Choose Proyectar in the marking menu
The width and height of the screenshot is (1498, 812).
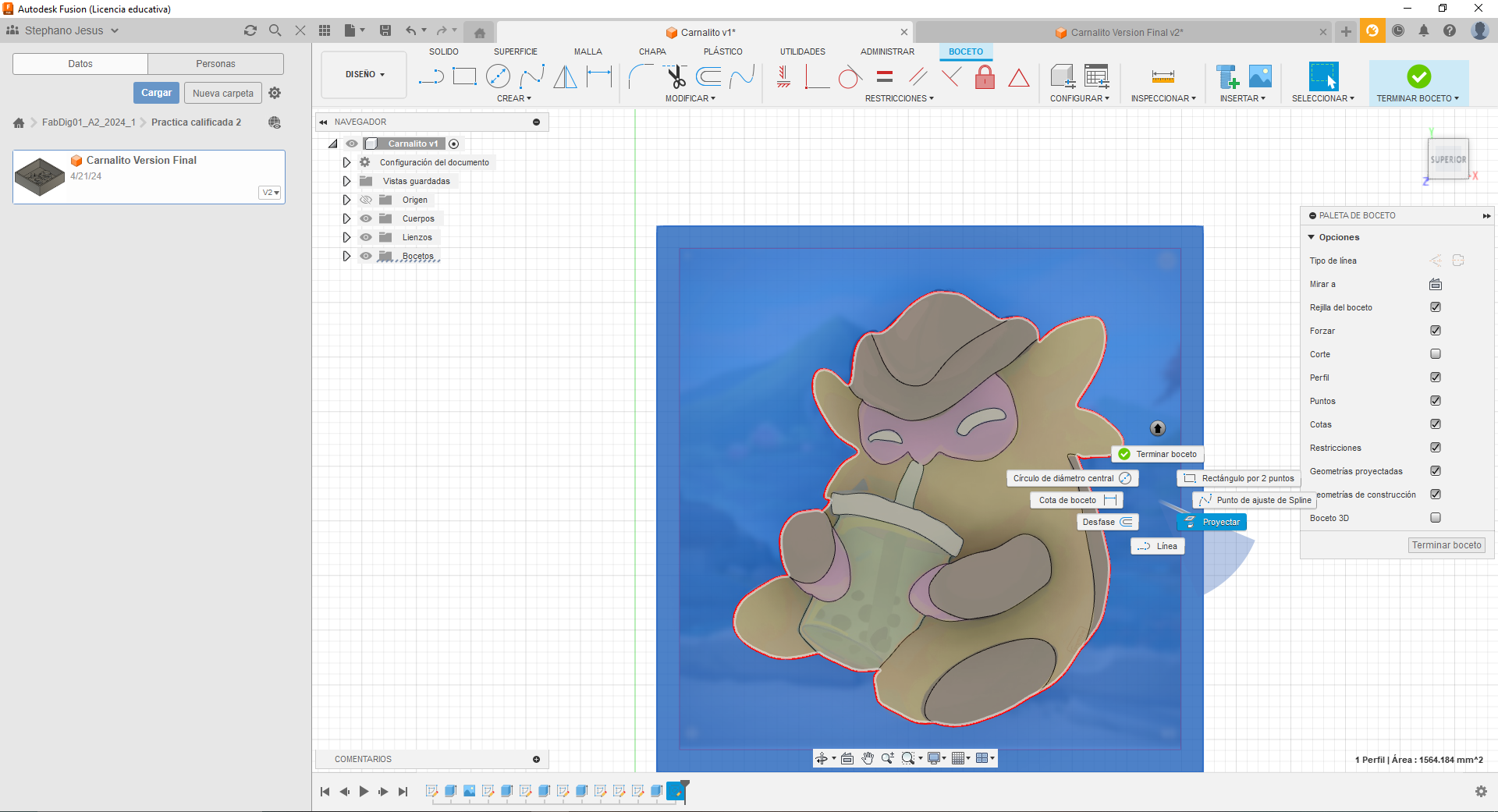click(x=1212, y=522)
